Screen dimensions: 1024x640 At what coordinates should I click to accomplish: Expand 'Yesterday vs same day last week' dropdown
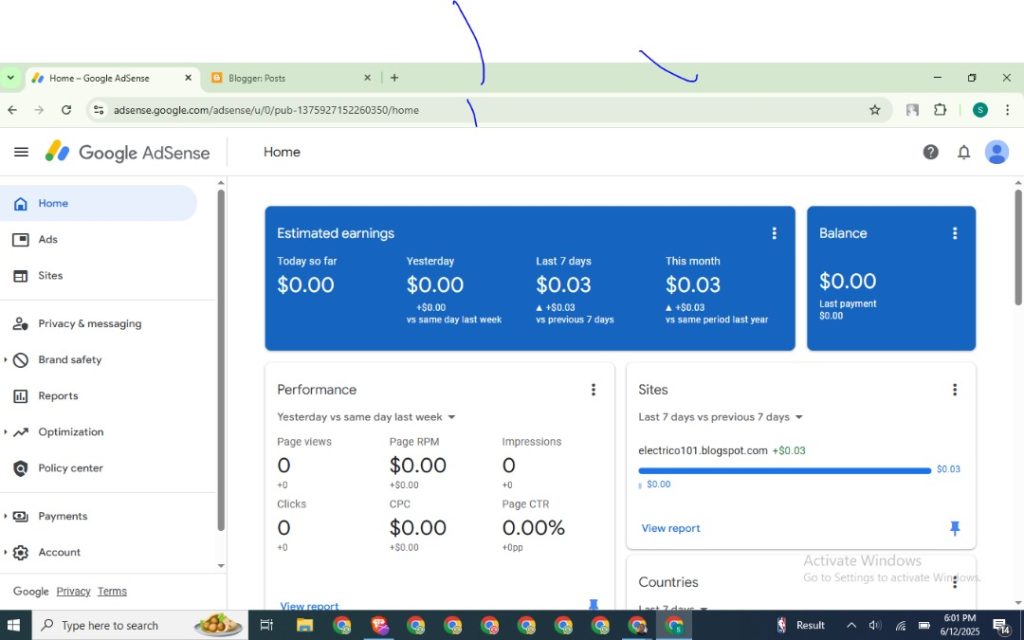[x=366, y=417]
